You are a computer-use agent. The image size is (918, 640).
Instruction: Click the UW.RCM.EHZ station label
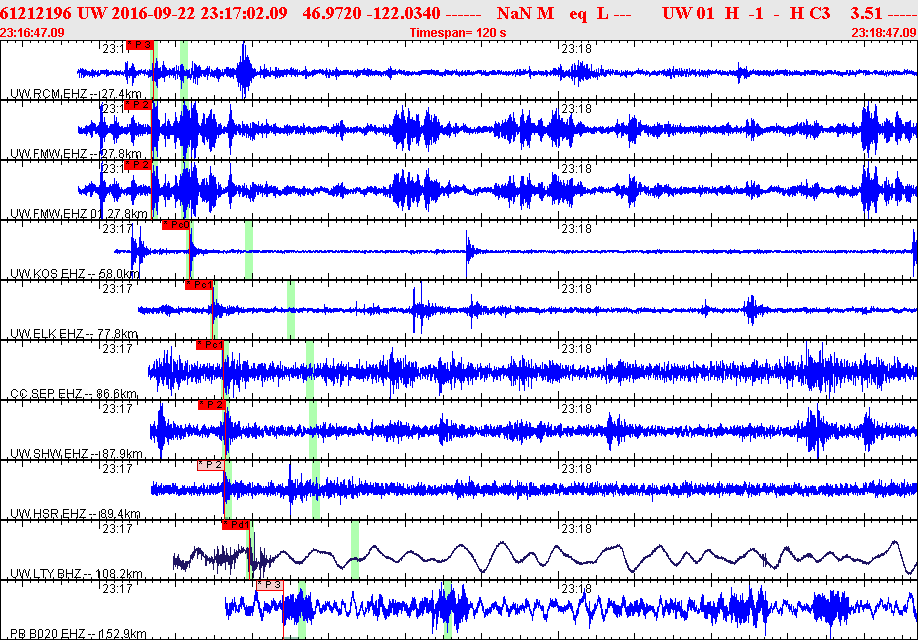coord(48,94)
